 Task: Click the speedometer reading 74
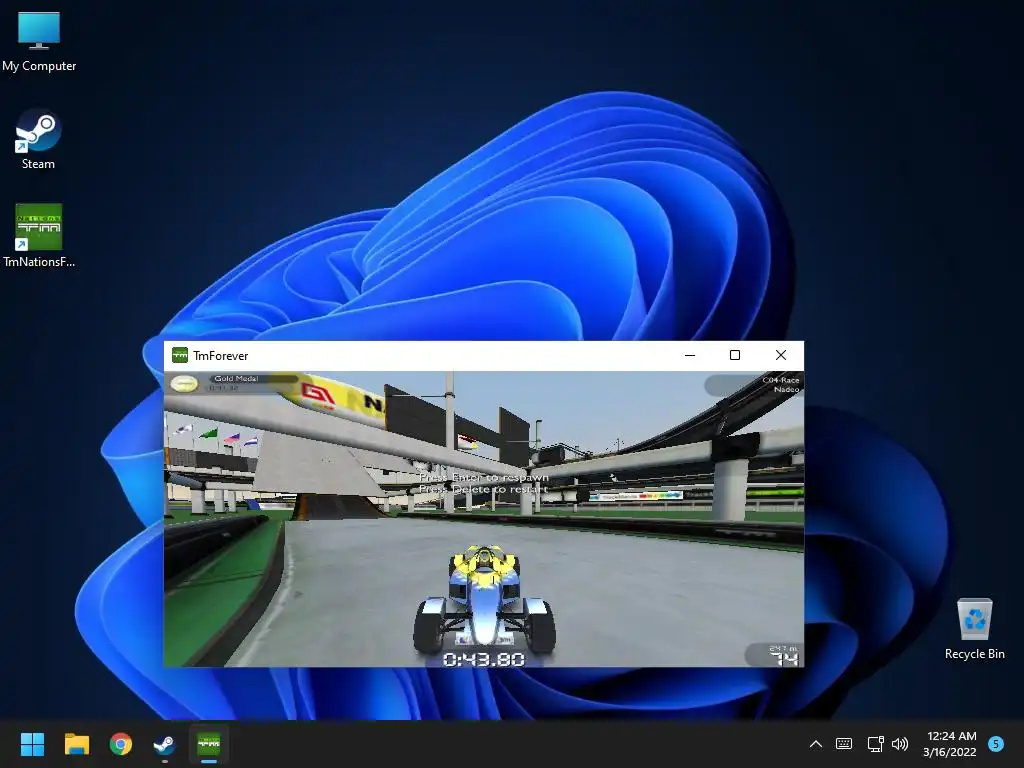pyautogui.click(x=784, y=659)
